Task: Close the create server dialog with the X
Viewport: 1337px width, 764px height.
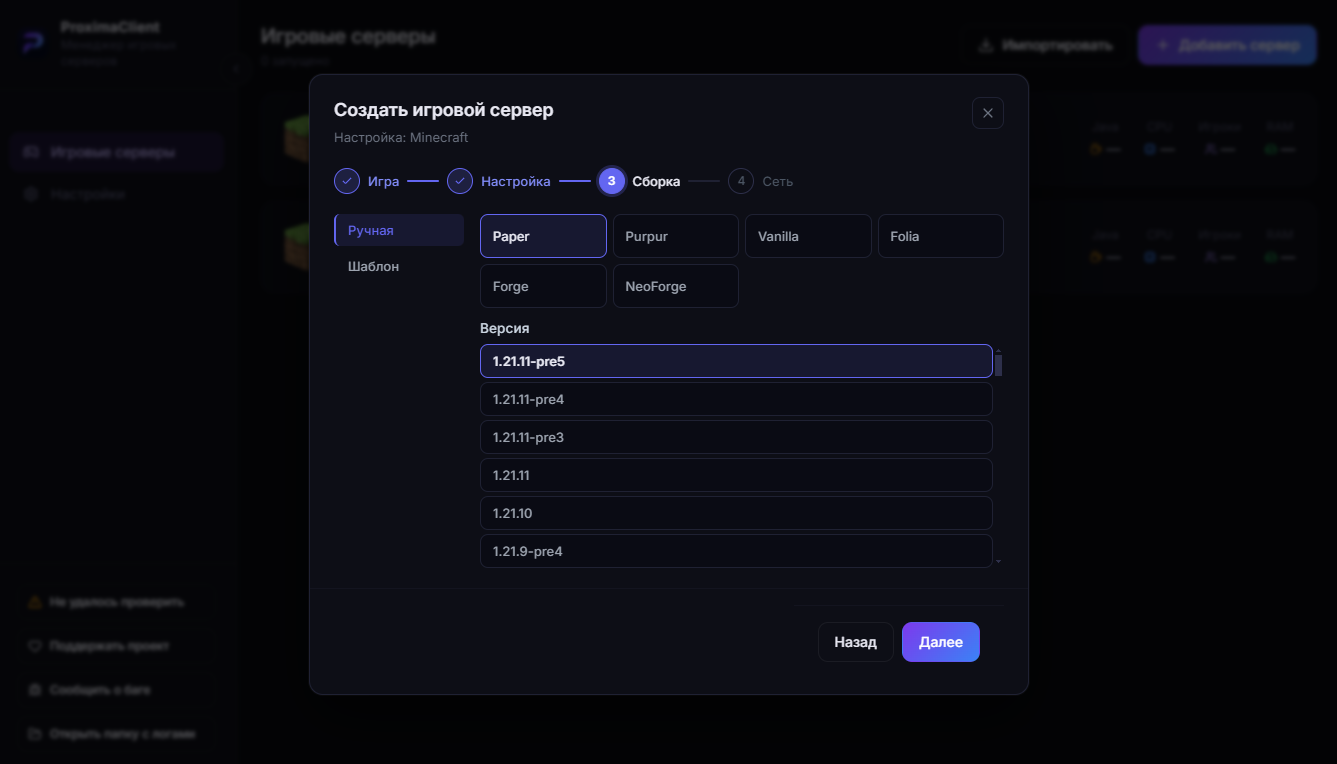Action: click(x=987, y=113)
